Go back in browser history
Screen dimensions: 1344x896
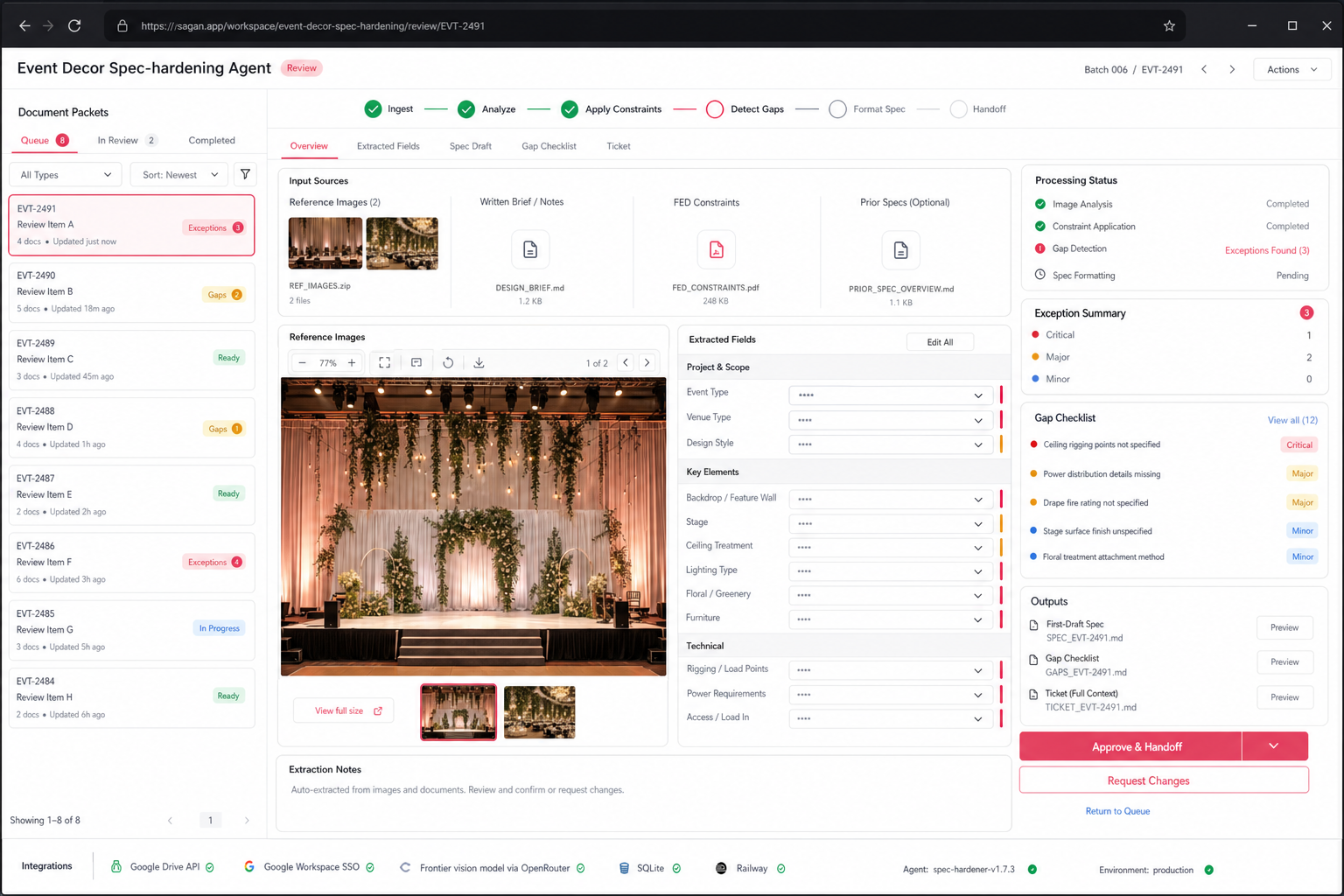click(24, 26)
